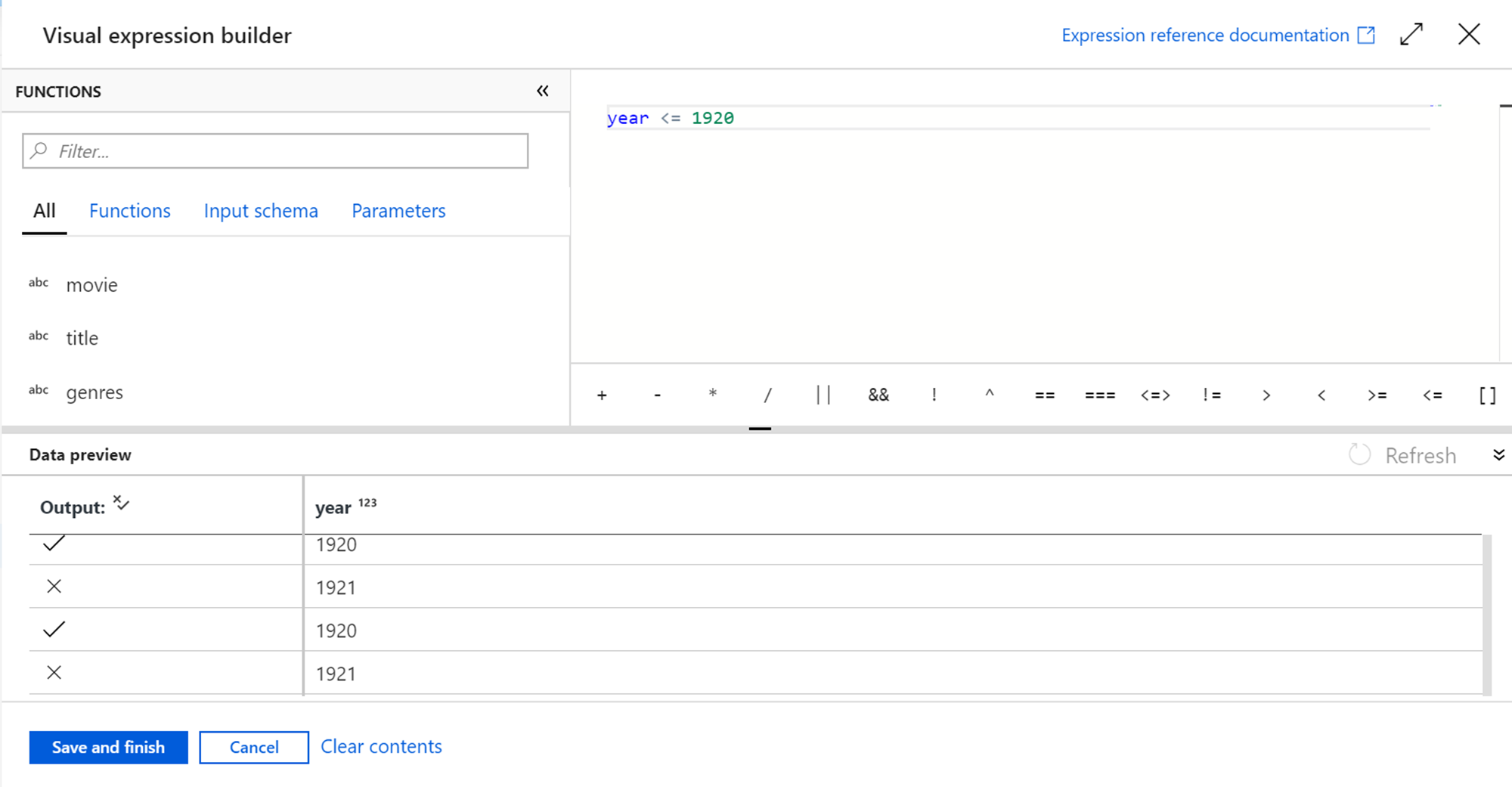
Task: Close the Visual expression builder
Action: click(1469, 35)
